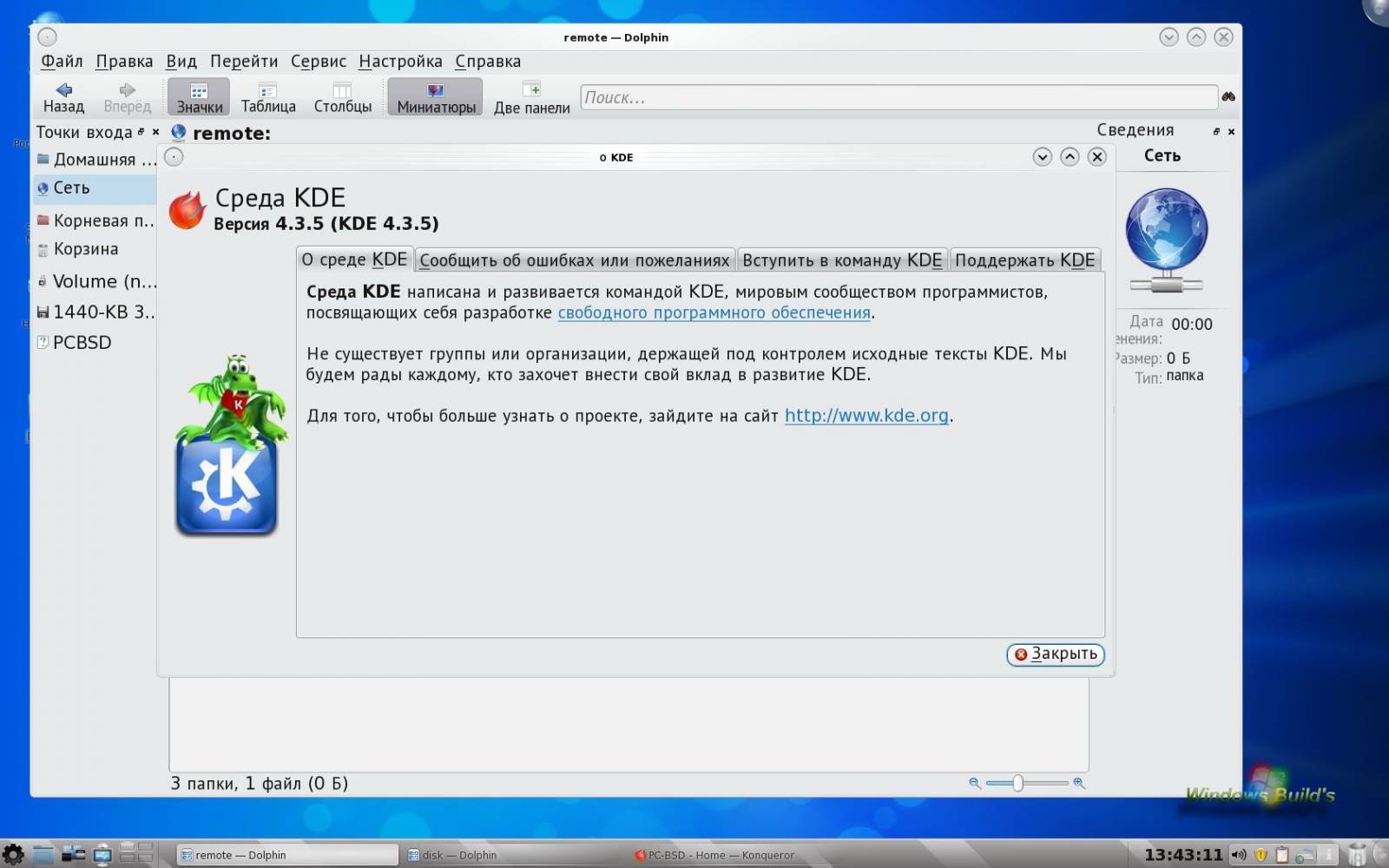Click the volume speaker tray icon

pos(1239,855)
